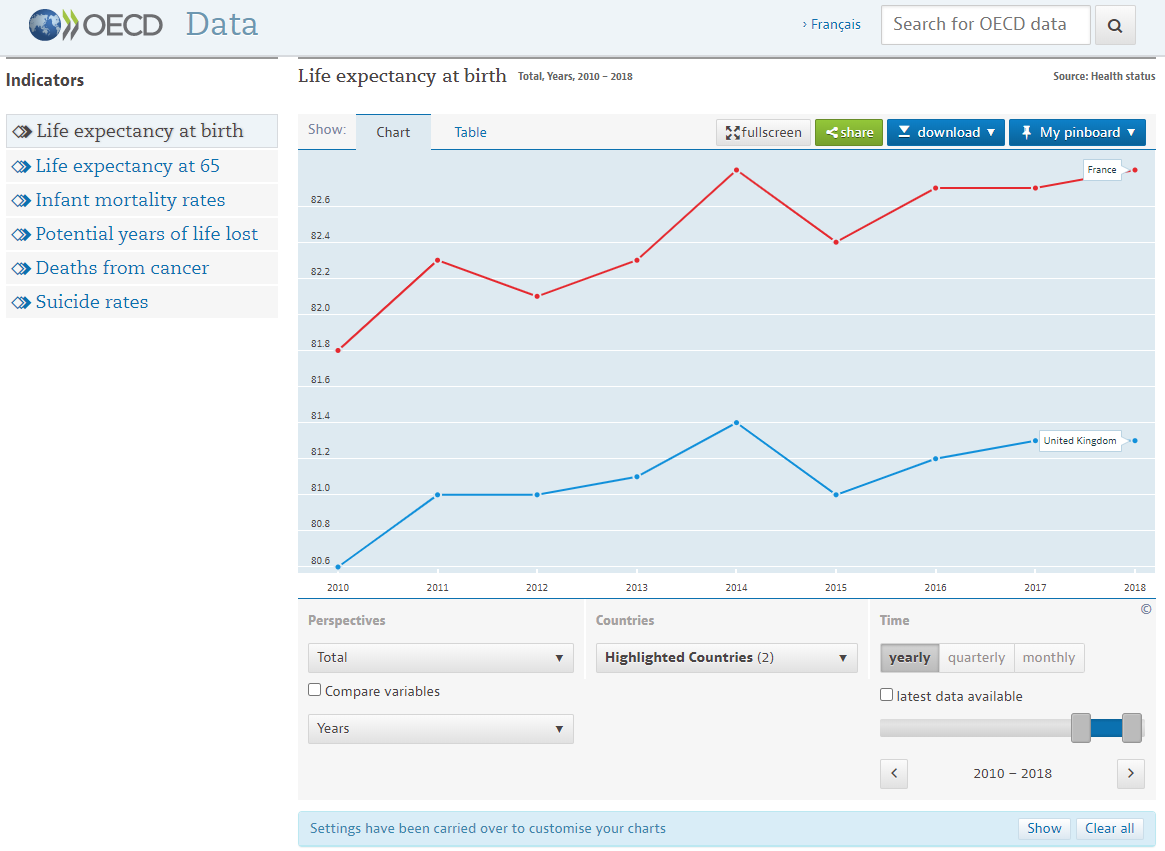Image resolution: width=1165 pixels, height=851 pixels.
Task: Expand the Highlighted Countries dropdown
Action: (727, 658)
